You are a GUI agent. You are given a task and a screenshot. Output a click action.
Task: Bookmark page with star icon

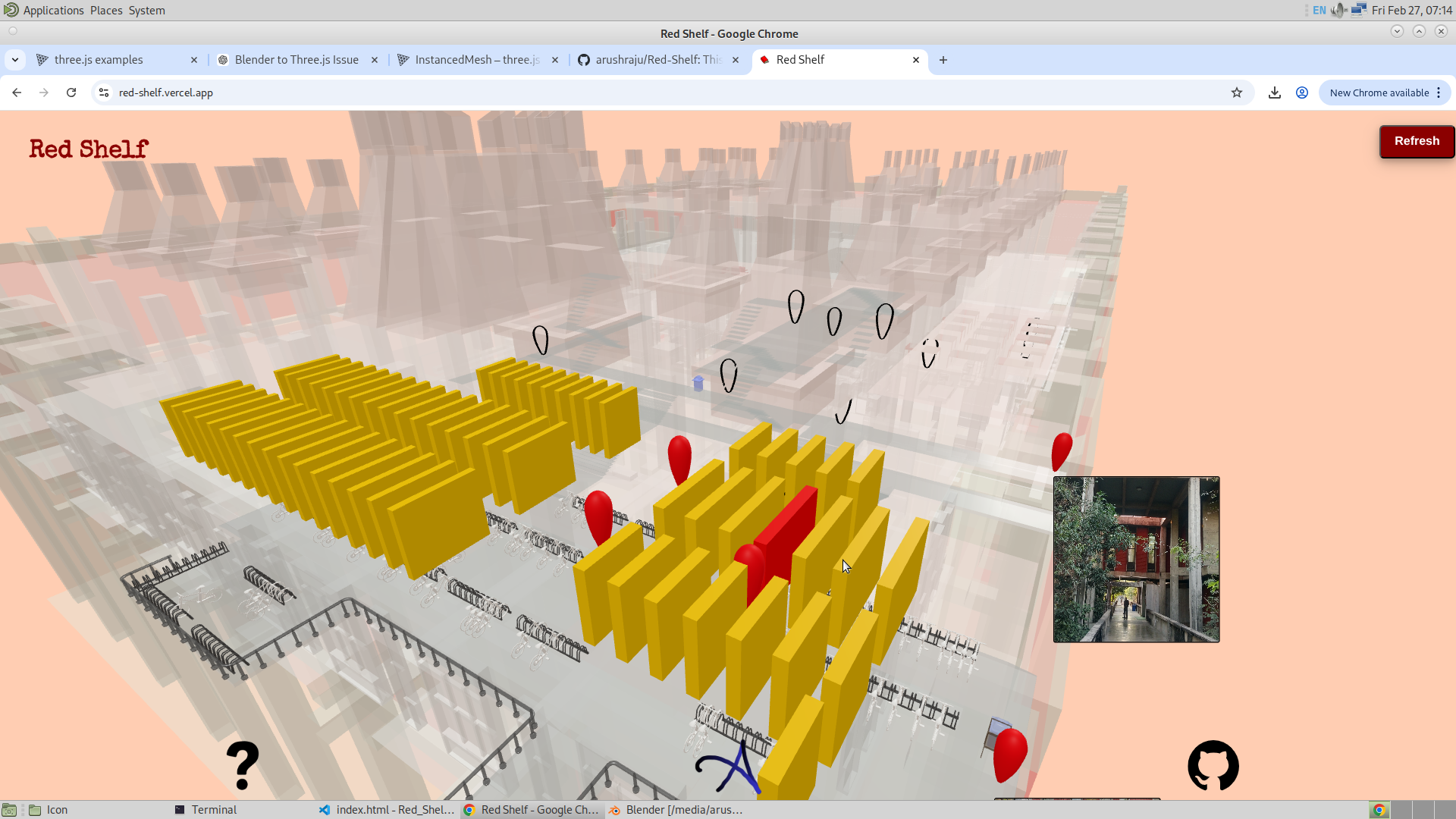point(1237,93)
